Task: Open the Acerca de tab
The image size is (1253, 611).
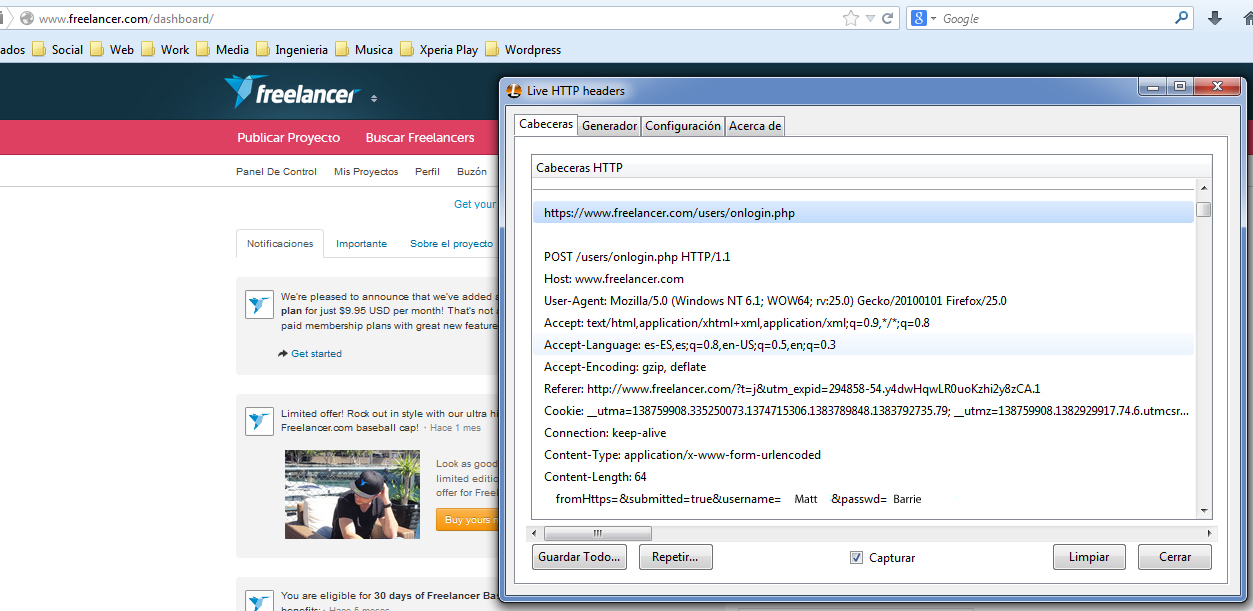Action: pos(755,126)
